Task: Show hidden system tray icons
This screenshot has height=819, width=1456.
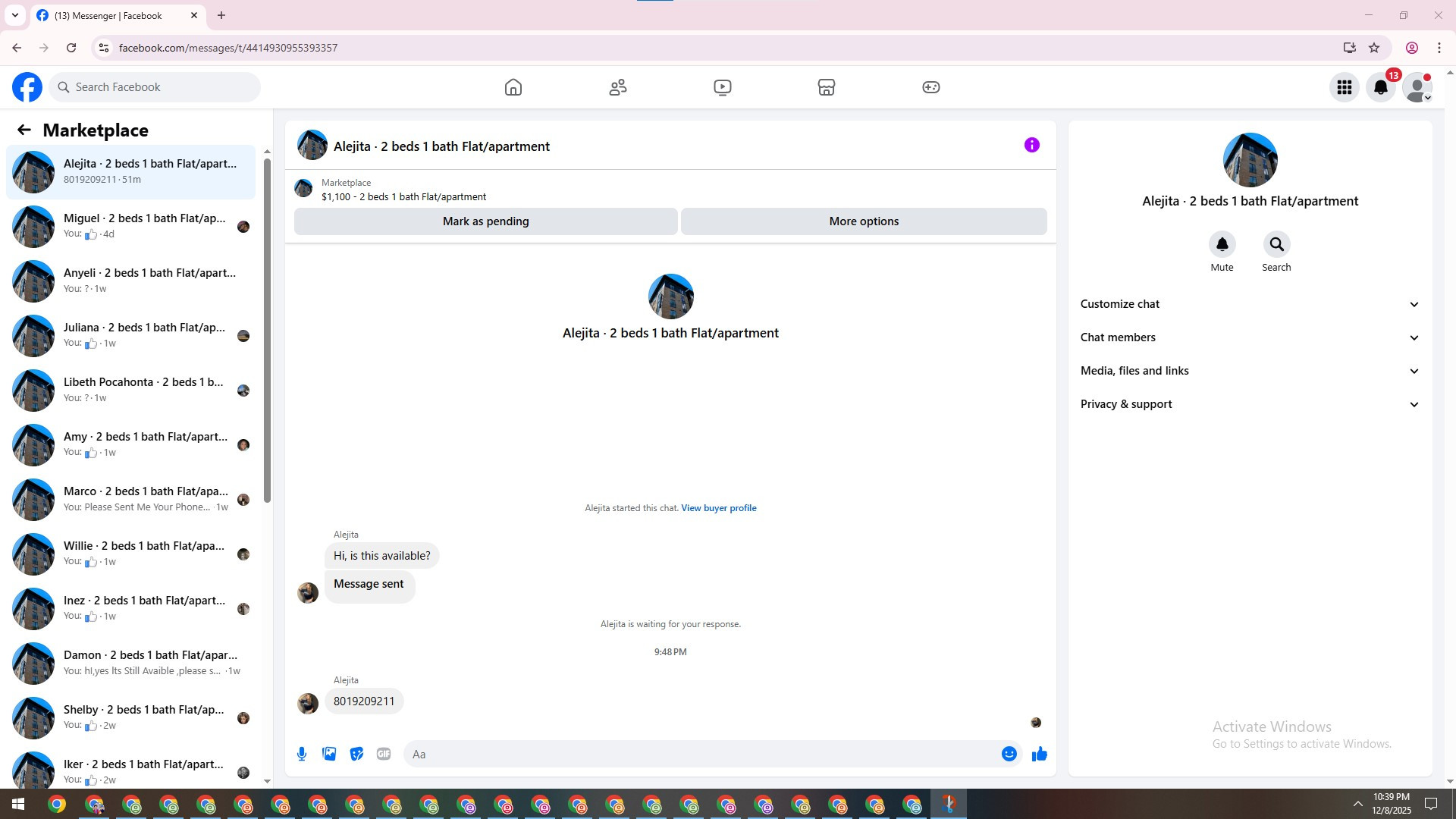Action: pyautogui.click(x=1357, y=804)
